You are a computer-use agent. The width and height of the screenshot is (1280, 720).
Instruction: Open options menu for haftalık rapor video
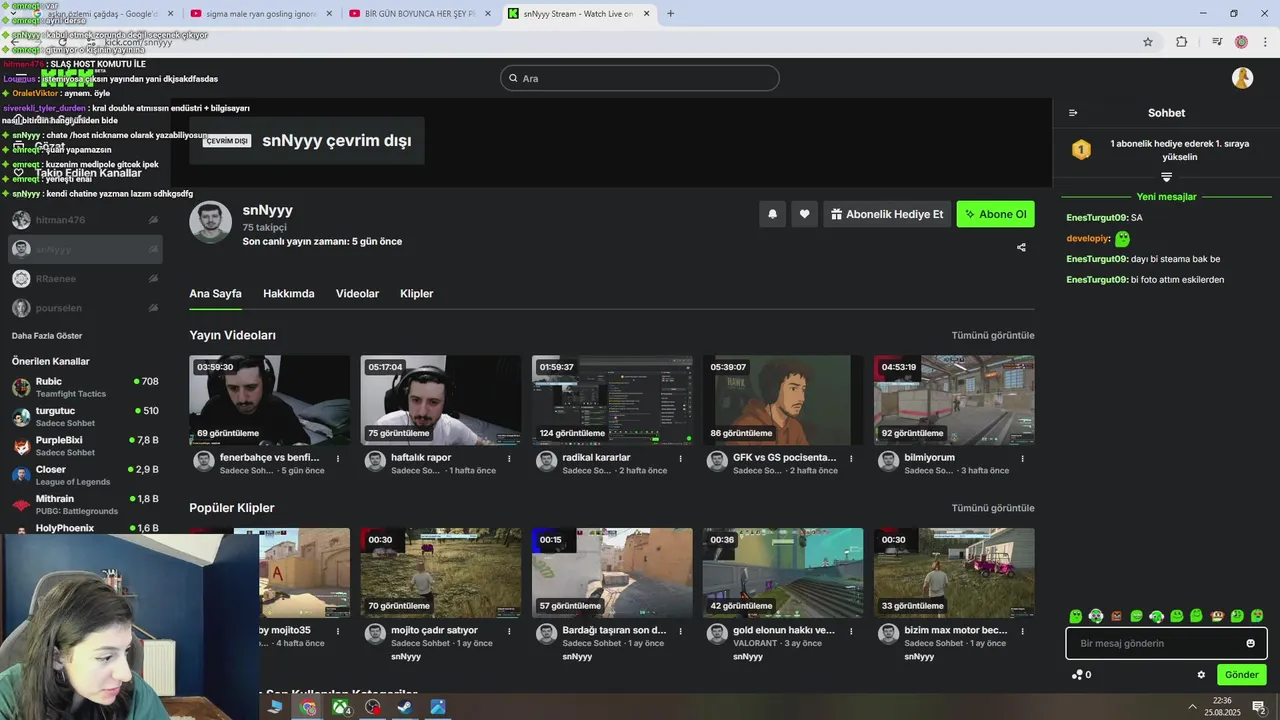509,459
